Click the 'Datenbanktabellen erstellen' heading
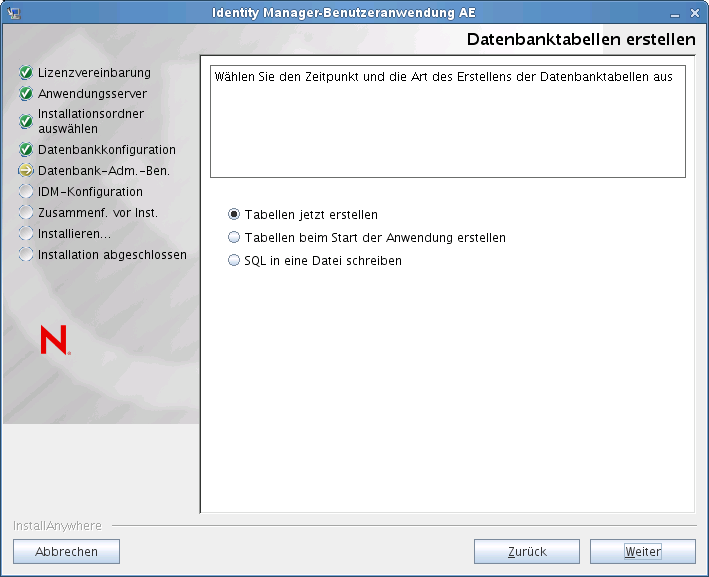The image size is (709, 577). [581, 39]
